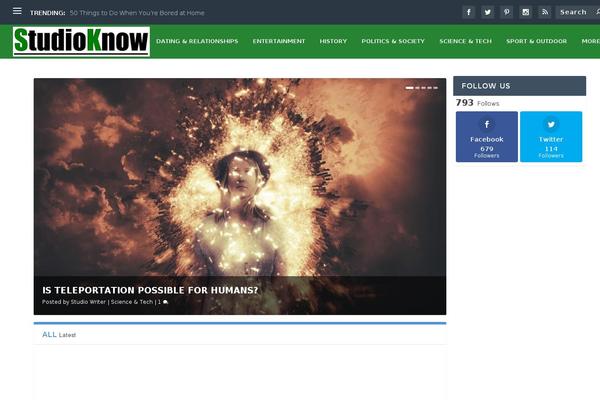600x400 pixels.
Task: Select the last slider indicator
Action: (x=435, y=88)
